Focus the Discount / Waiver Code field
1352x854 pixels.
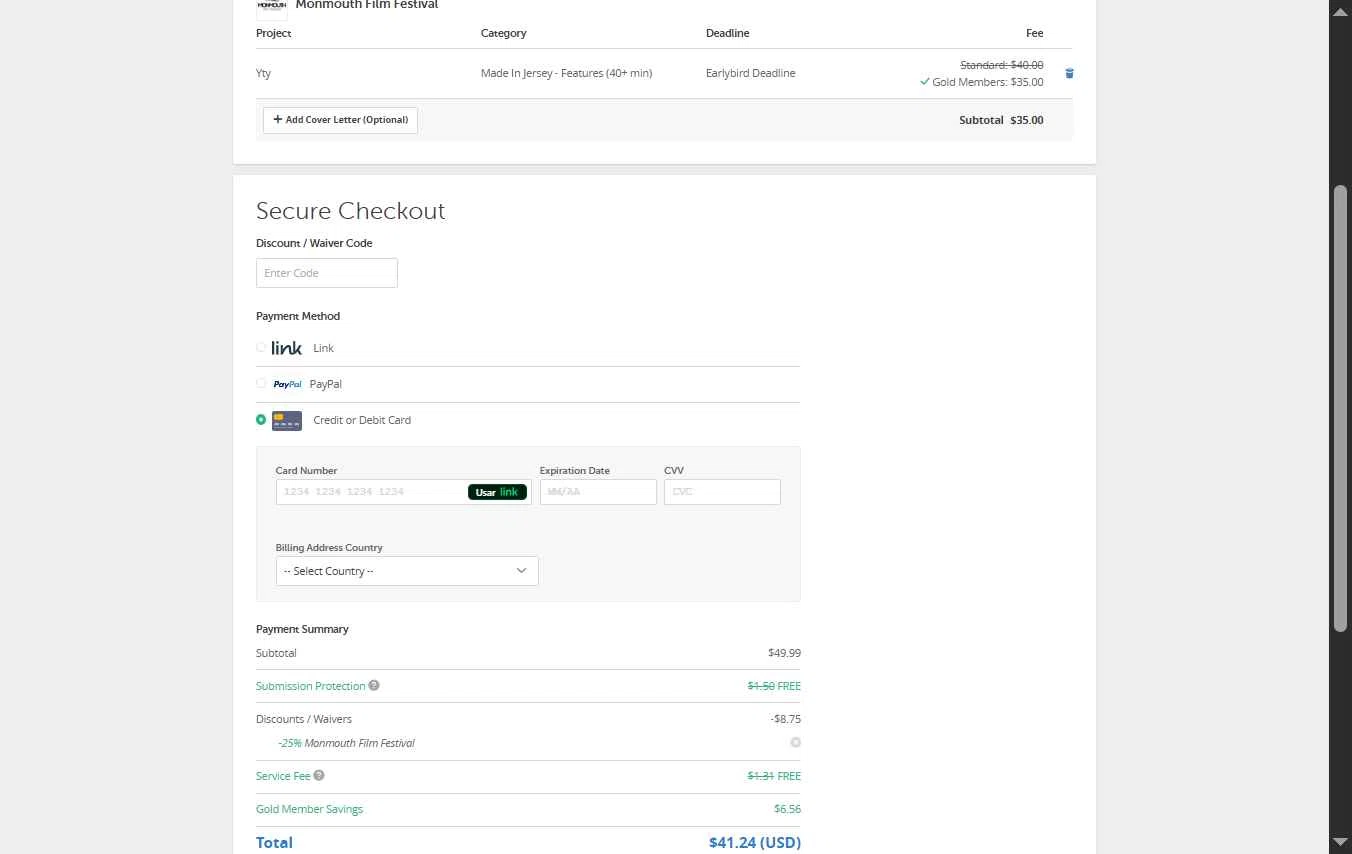[327, 273]
